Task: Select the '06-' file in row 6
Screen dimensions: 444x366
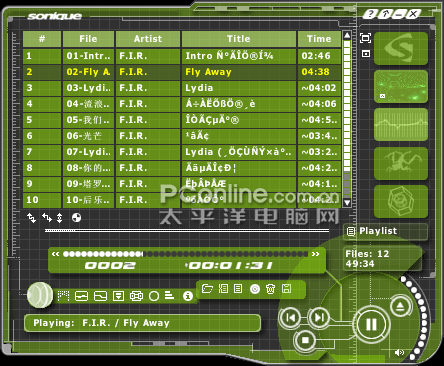Action: (88, 136)
